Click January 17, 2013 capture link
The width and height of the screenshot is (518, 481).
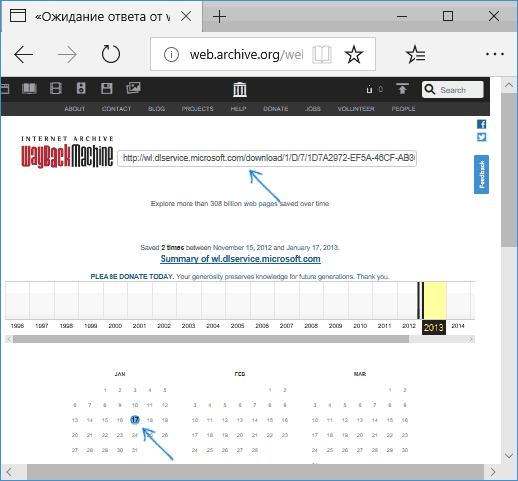tap(312, 248)
